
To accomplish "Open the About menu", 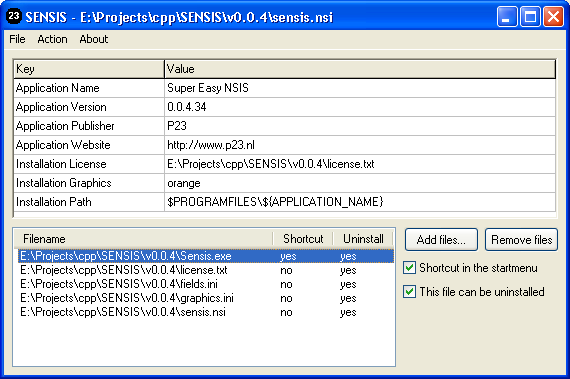I will pyautogui.click(x=94, y=39).
